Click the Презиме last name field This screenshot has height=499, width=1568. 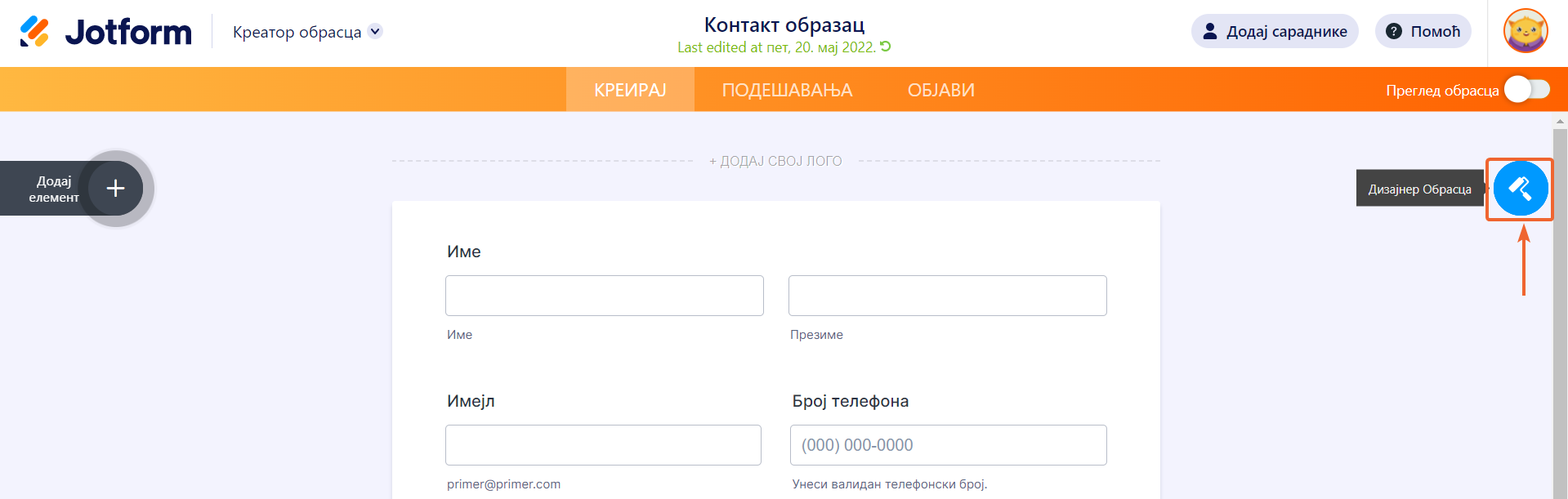pyautogui.click(x=947, y=296)
